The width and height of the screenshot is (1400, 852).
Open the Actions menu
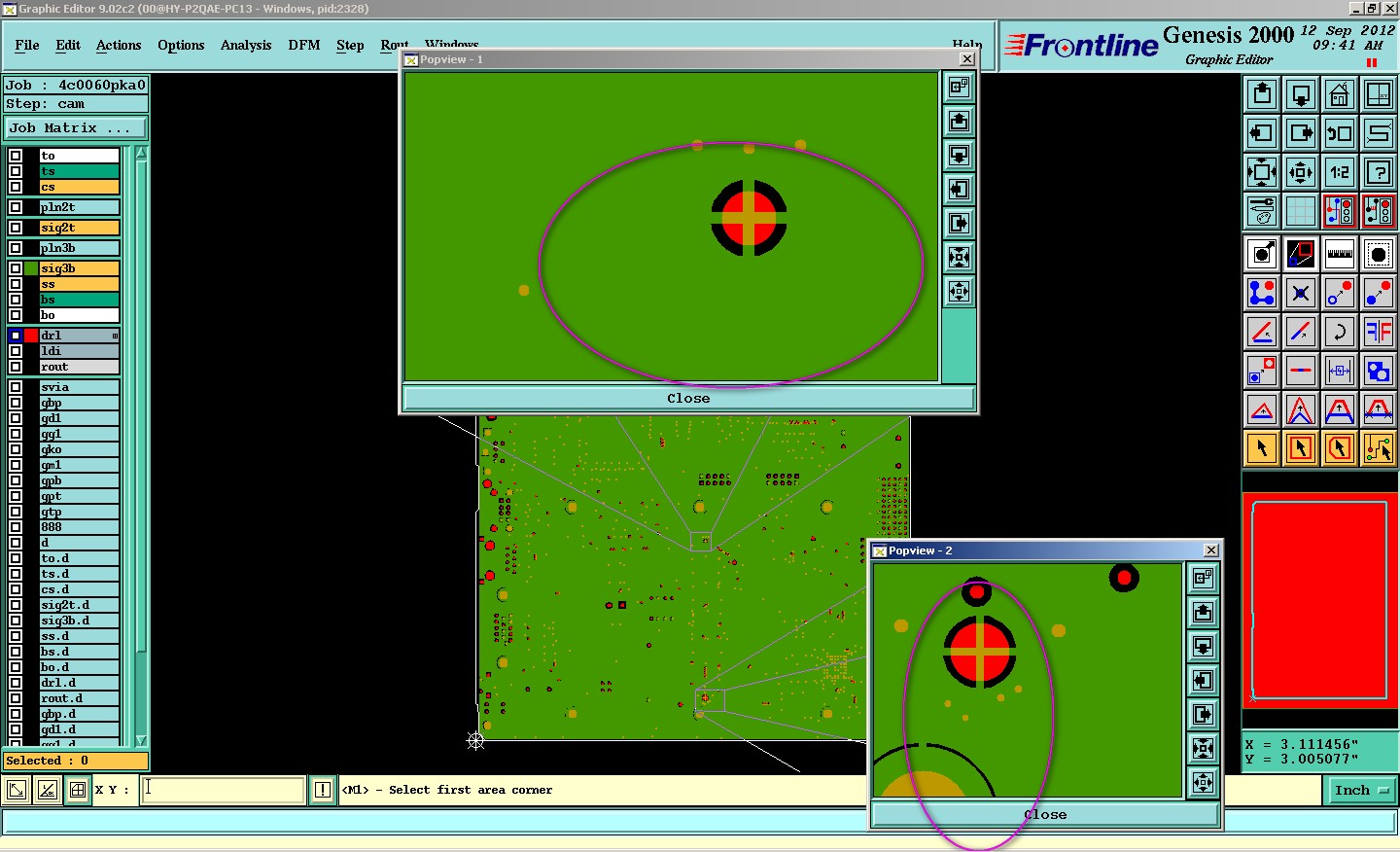pos(119,45)
